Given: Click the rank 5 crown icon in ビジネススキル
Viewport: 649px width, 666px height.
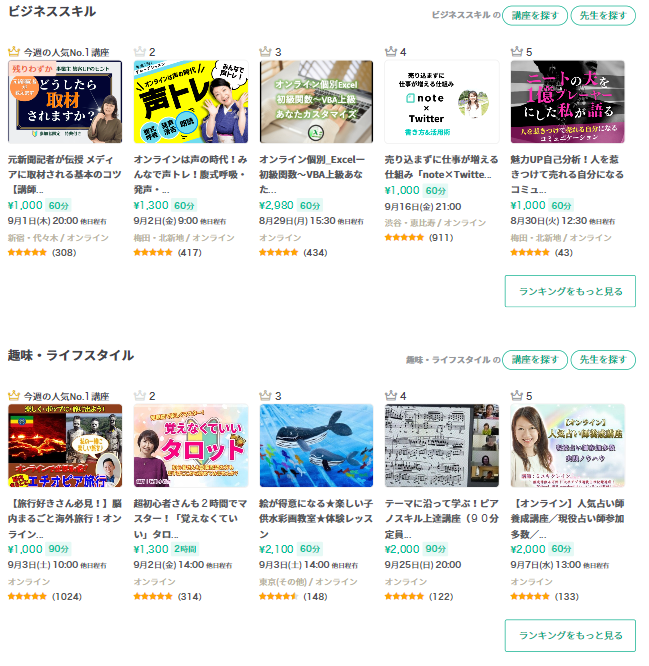Looking at the screenshot, I should click(516, 52).
